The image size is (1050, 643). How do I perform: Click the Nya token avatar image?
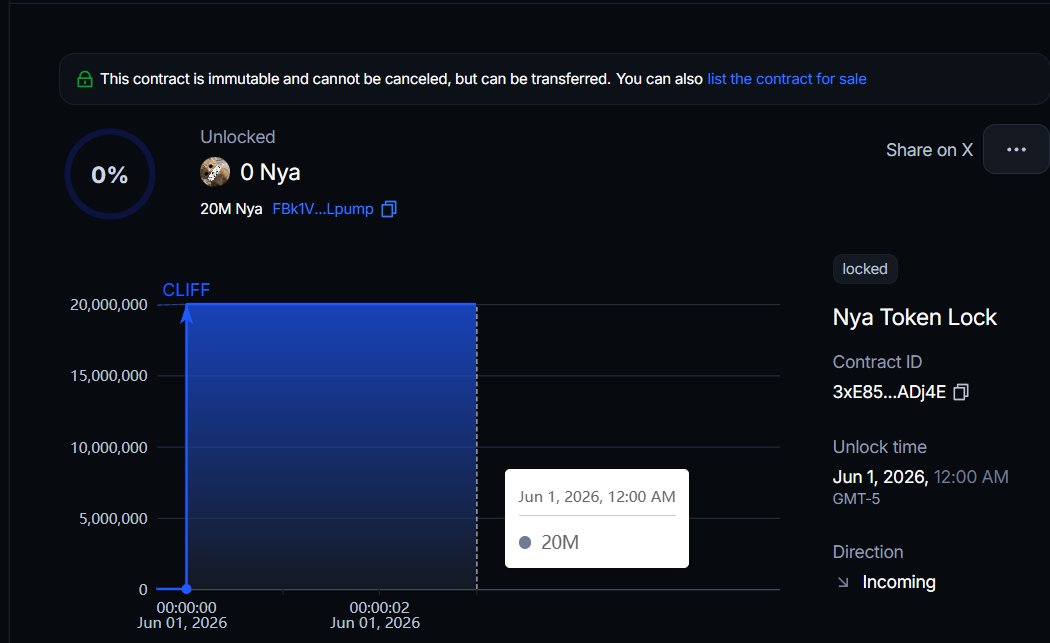(215, 172)
